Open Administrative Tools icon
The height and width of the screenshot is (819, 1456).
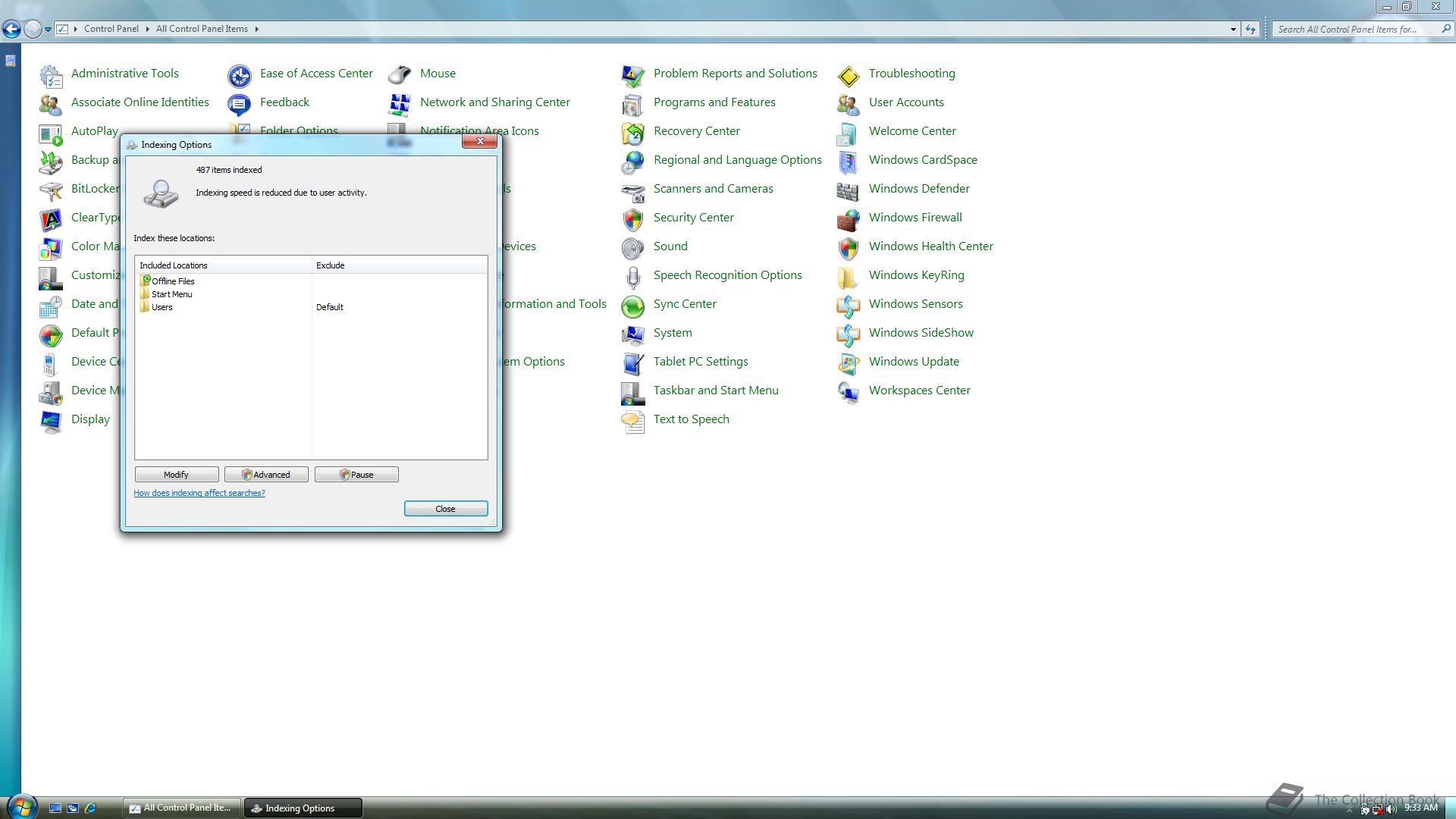[51, 75]
